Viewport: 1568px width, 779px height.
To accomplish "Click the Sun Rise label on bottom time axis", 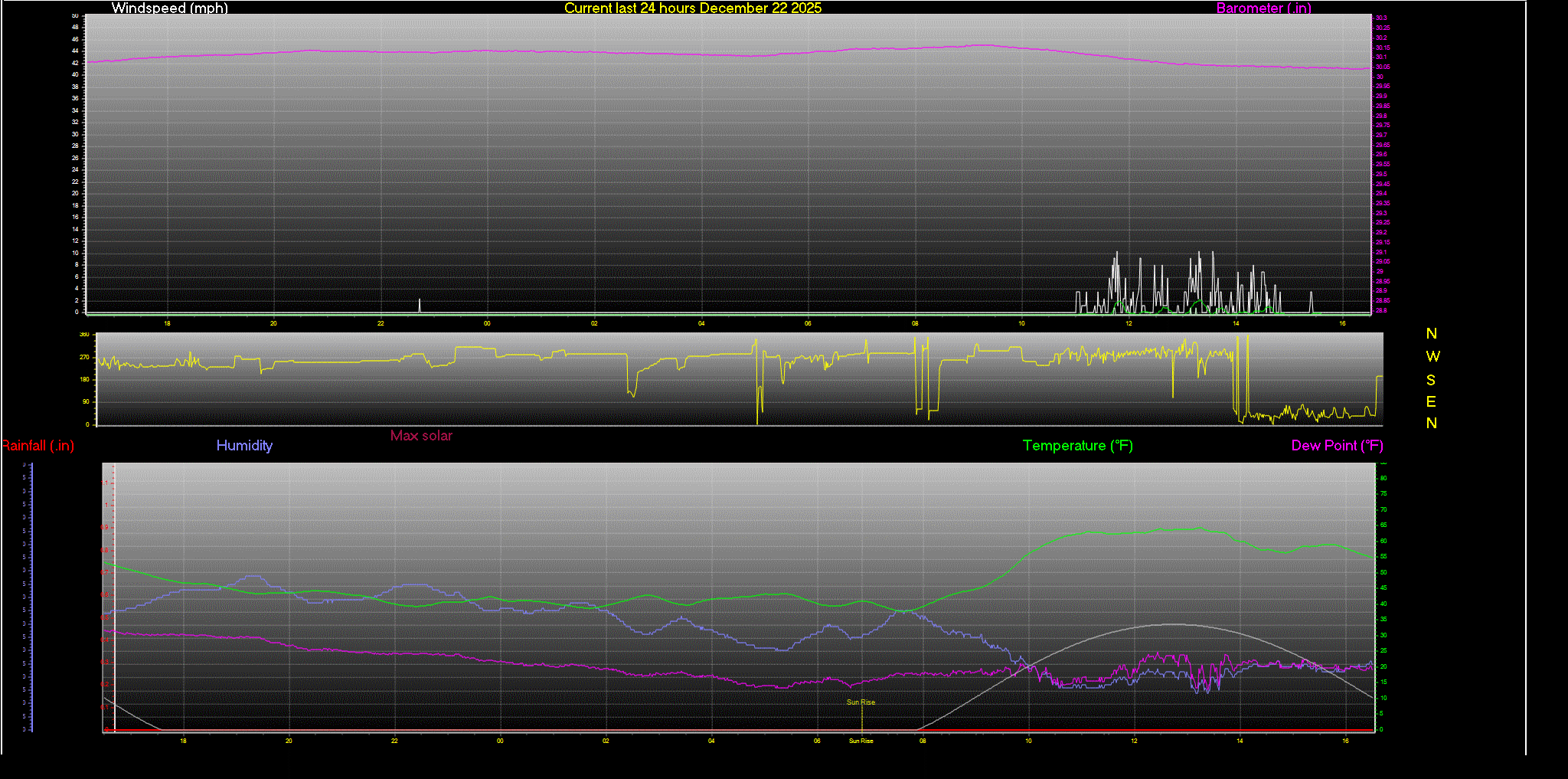I will click(861, 741).
